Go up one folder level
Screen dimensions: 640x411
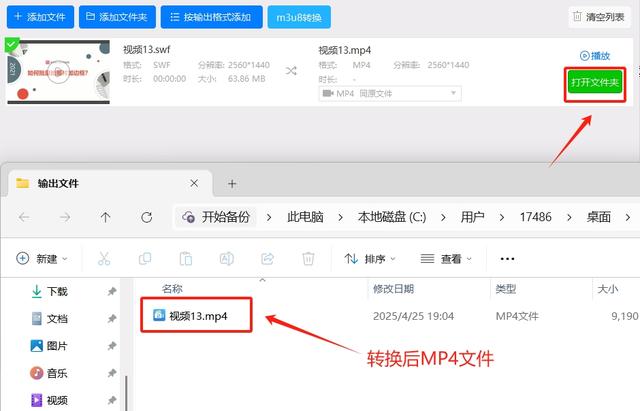point(106,217)
